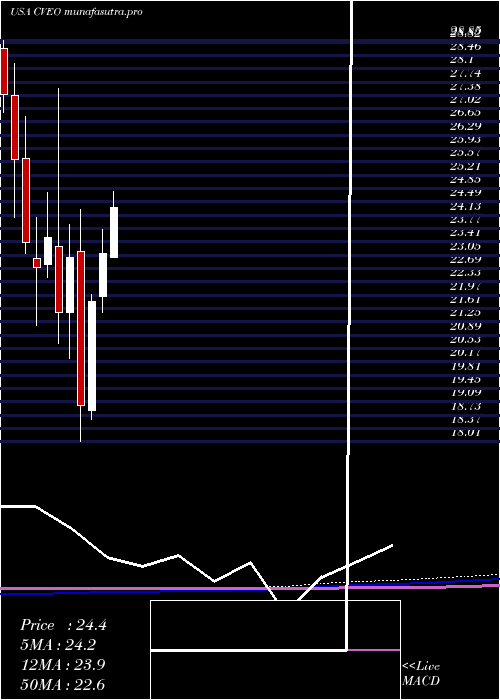Select the 25.93 price axis label
Screen dimensions: 500x700
tap(465, 139)
